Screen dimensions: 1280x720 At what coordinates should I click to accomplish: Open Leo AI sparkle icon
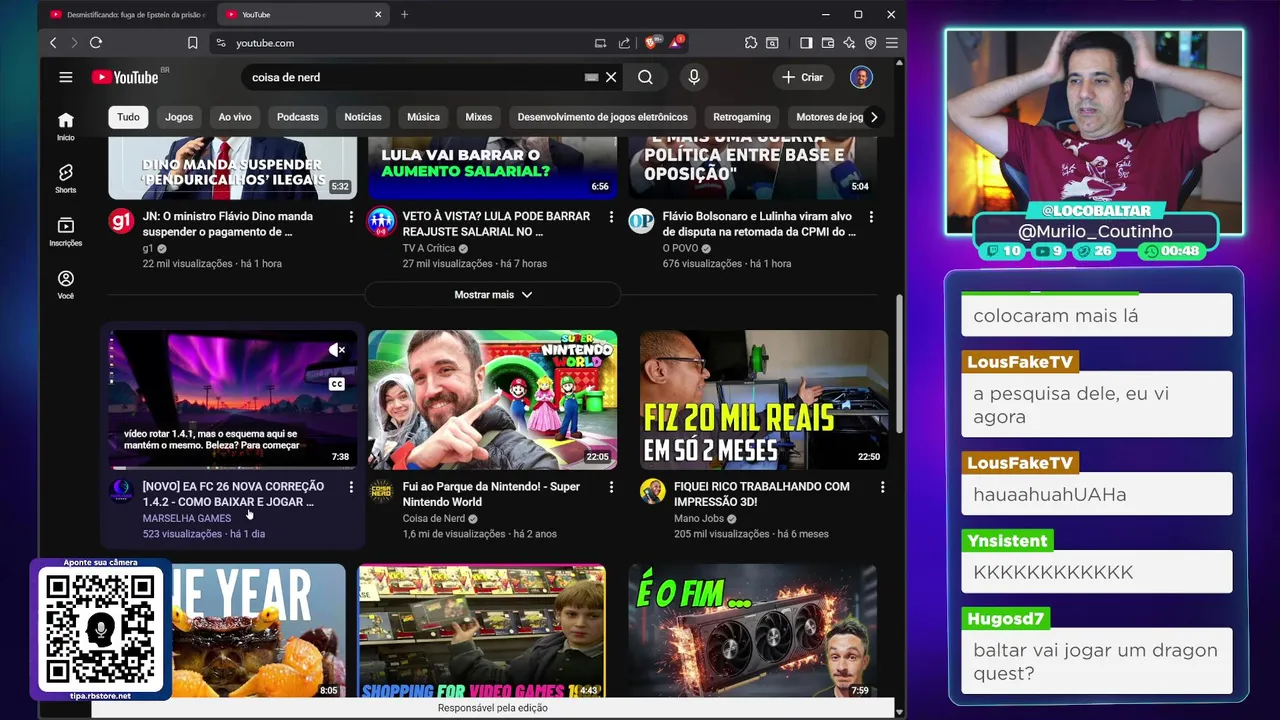tap(849, 43)
